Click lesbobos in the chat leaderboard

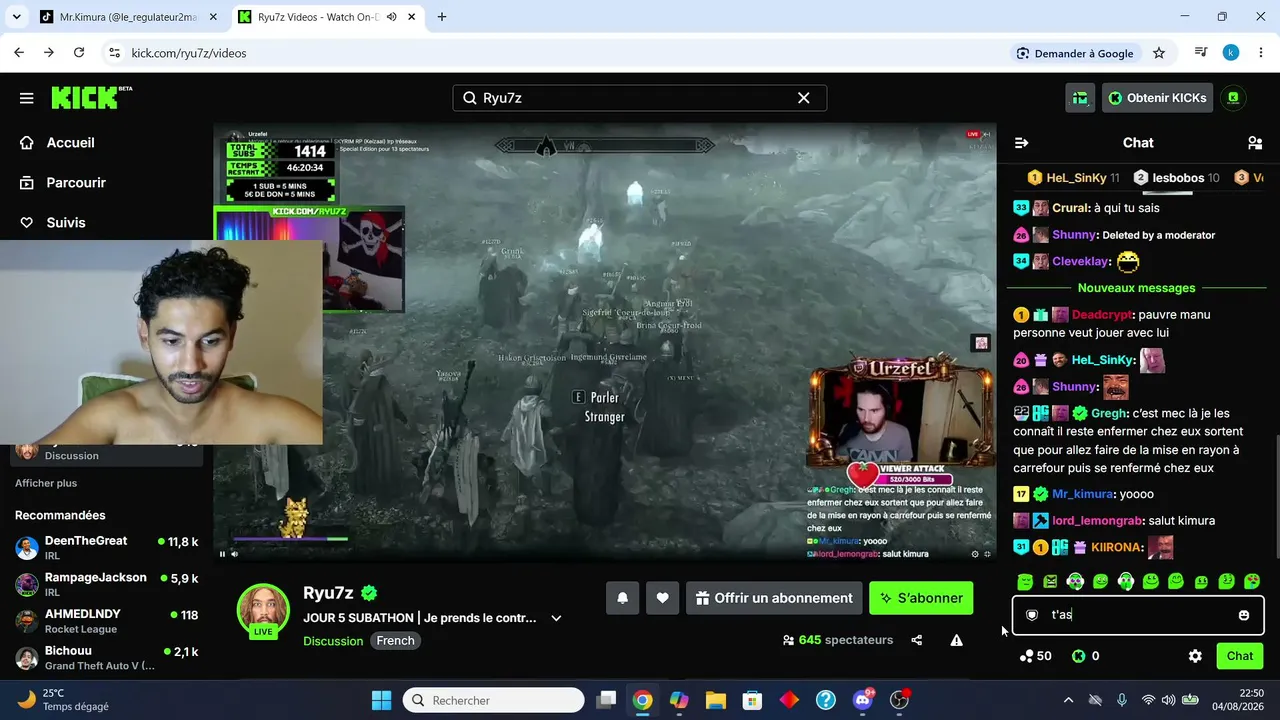[1178, 178]
